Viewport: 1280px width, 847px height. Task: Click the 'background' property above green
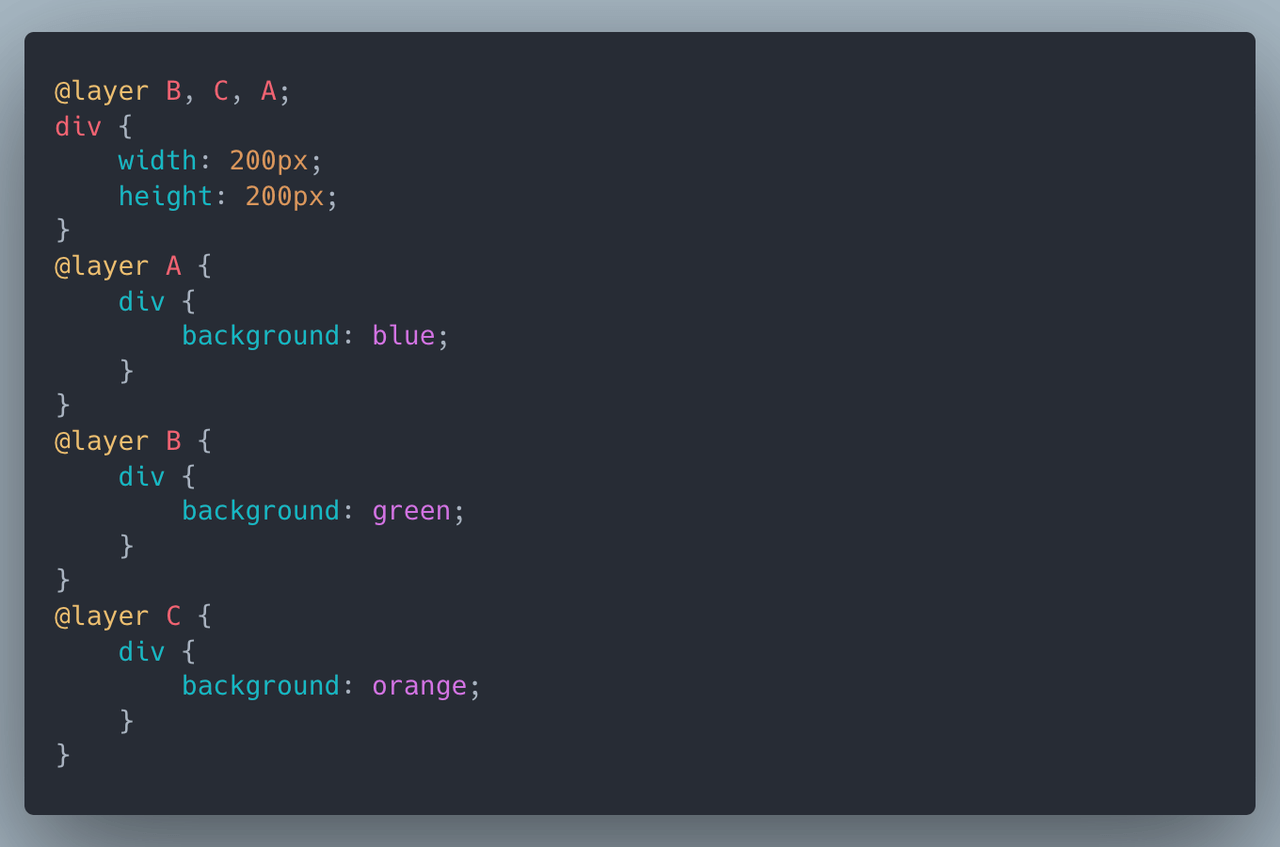pyautogui.click(x=261, y=511)
